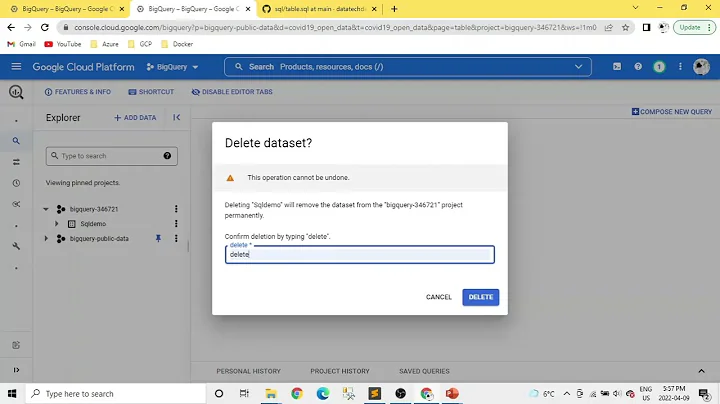The width and height of the screenshot is (720, 404).
Task: Open actions menu for Sqldemo dataset
Action: [x=176, y=224]
